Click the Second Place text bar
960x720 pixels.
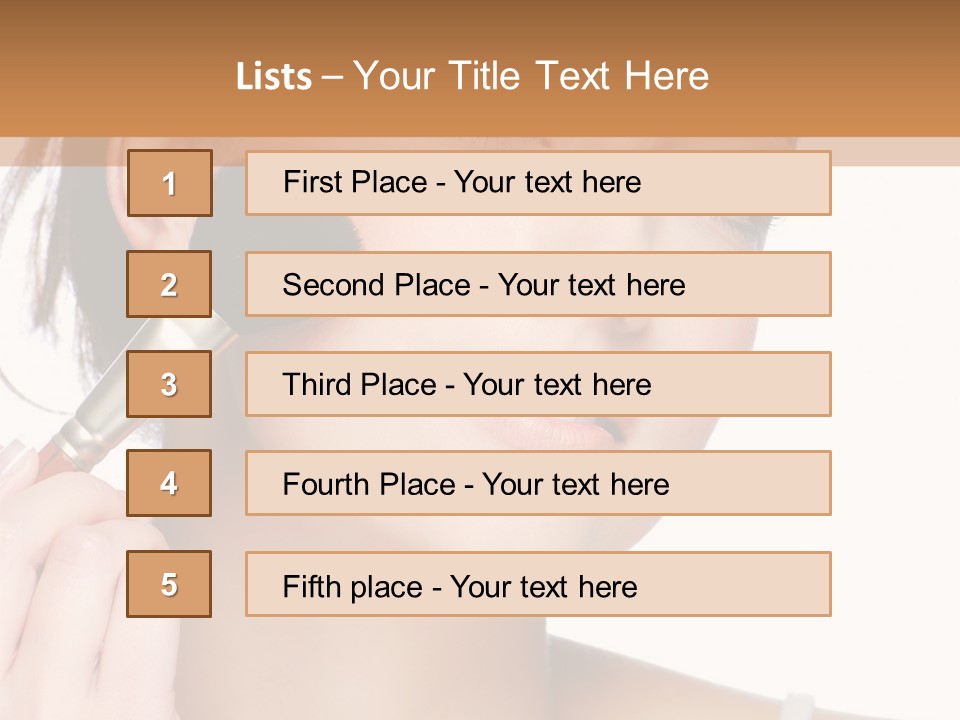tap(538, 284)
